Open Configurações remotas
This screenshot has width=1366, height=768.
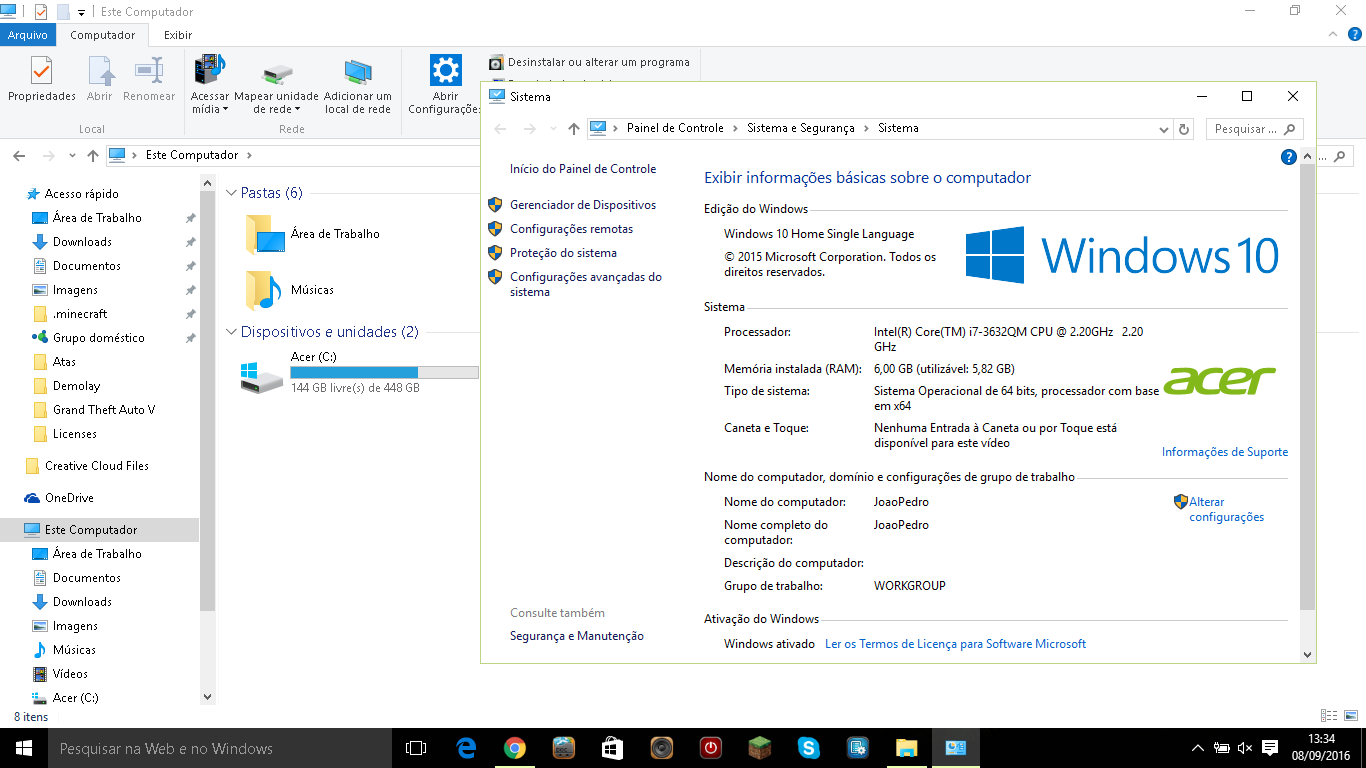[x=571, y=229]
